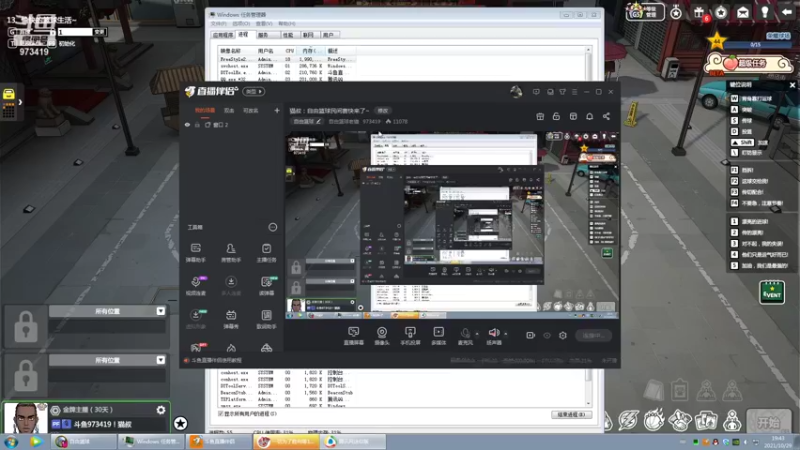Open stream settings gear in the bottom bar

coord(563,335)
